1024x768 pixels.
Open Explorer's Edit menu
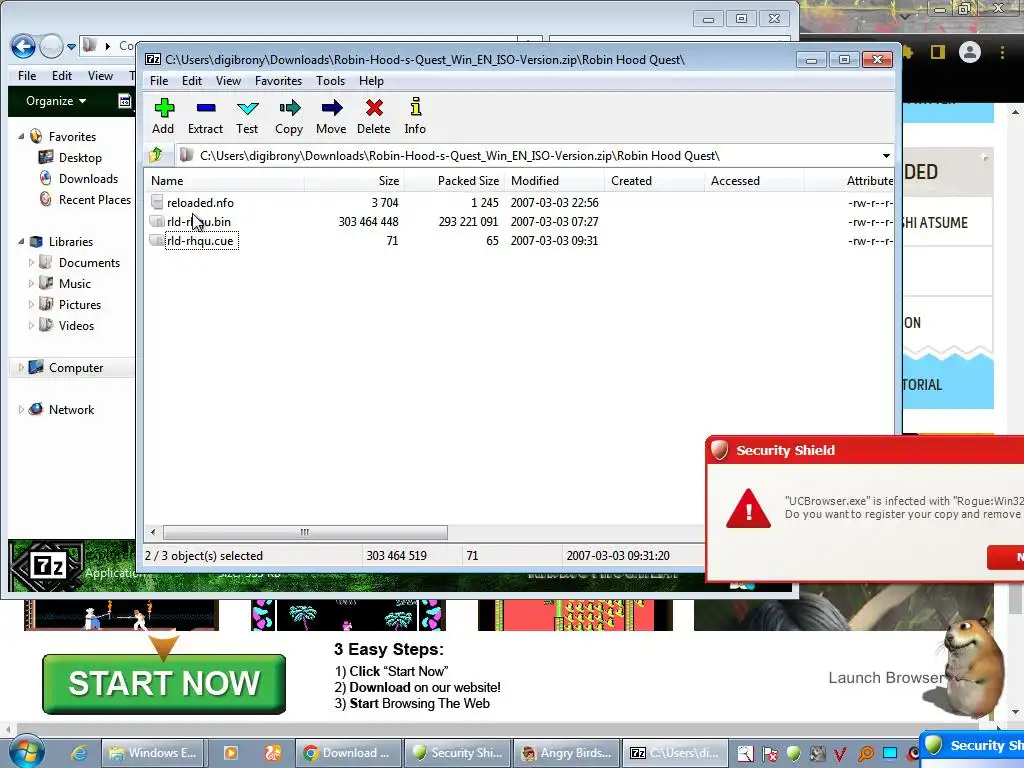(62, 76)
